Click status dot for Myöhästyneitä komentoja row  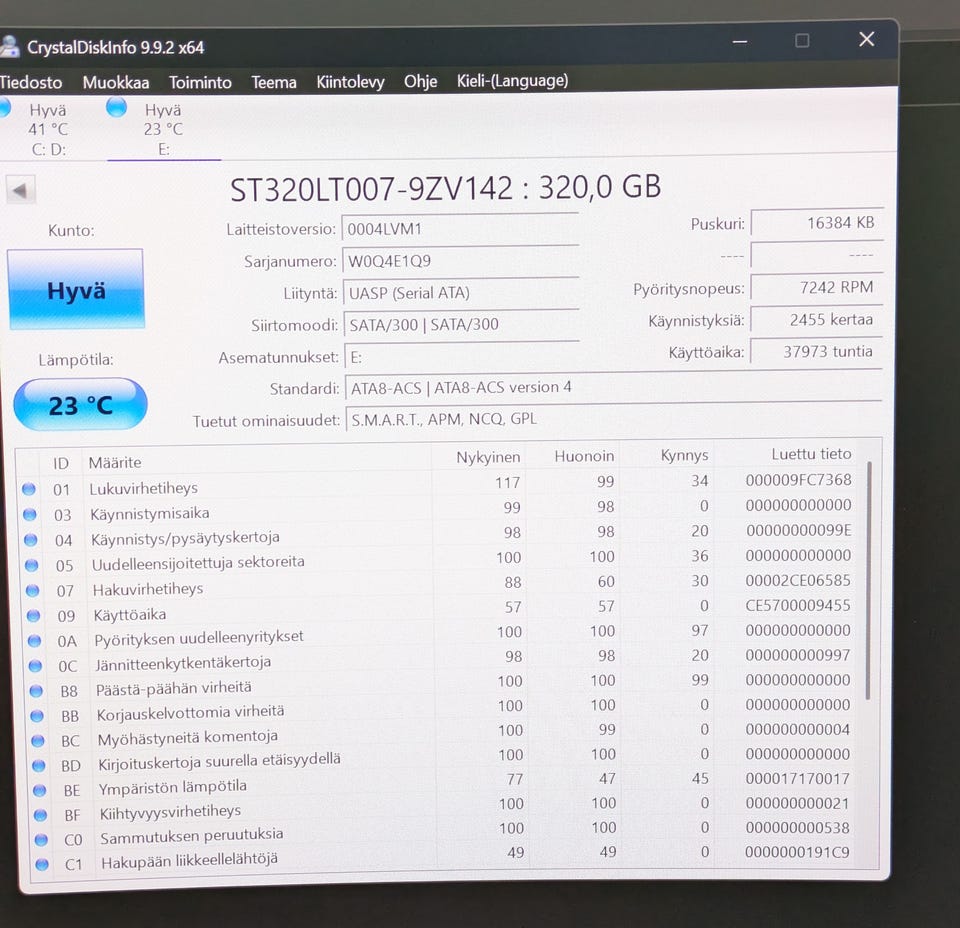point(38,741)
